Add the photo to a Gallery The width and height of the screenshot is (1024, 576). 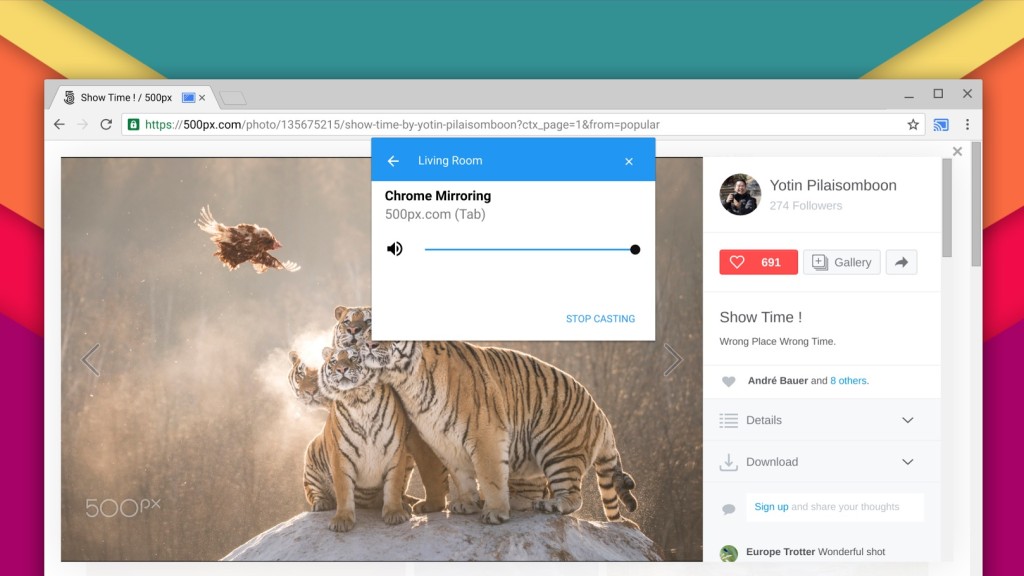coord(842,261)
